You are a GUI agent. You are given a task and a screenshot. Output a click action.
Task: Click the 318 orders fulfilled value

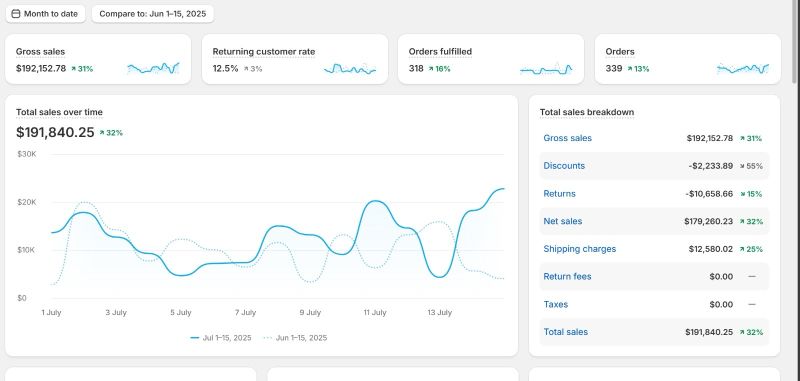pyautogui.click(x=416, y=68)
